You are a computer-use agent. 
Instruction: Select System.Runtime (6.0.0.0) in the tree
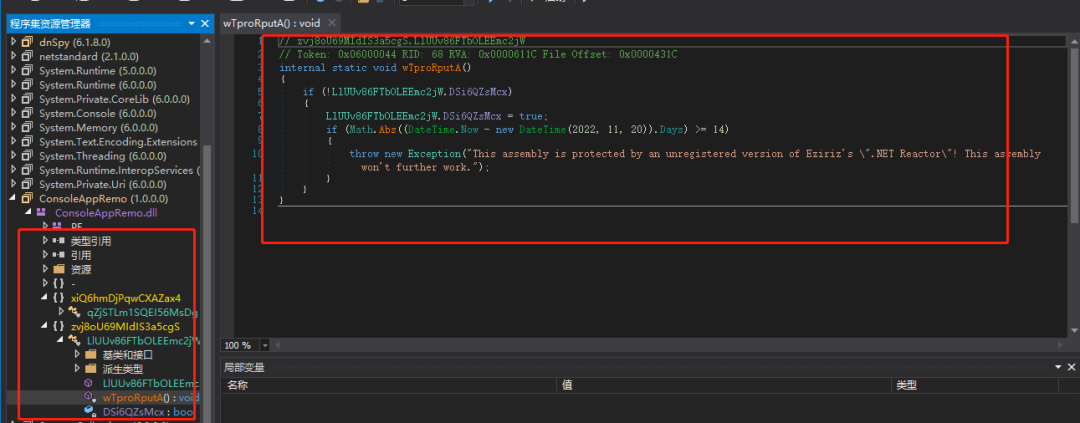(x=97, y=85)
